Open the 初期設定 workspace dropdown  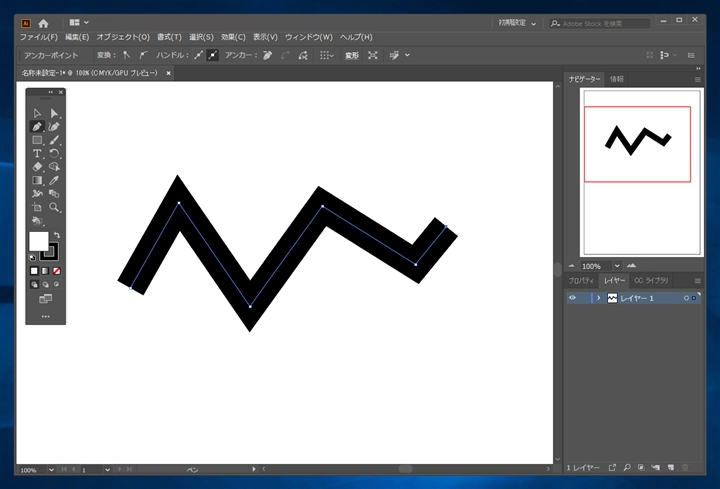[x=517, y=23]
